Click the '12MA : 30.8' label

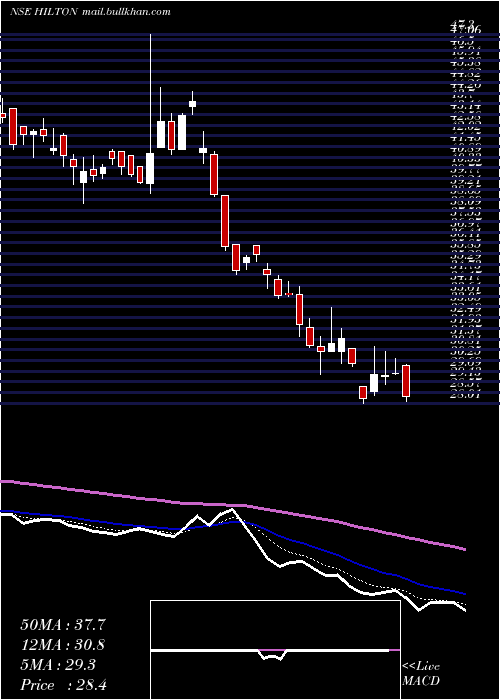point(64,645)
